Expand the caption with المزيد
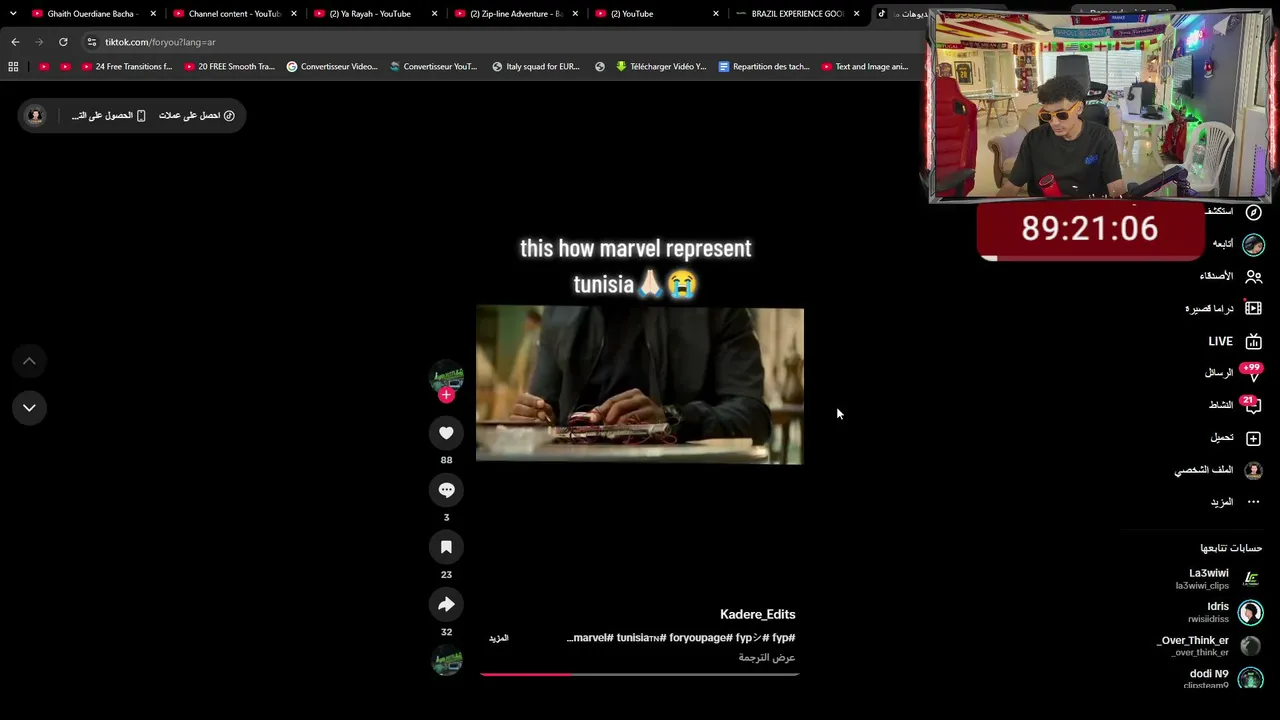Viewport: 1280px width, 720px height. 498,638
